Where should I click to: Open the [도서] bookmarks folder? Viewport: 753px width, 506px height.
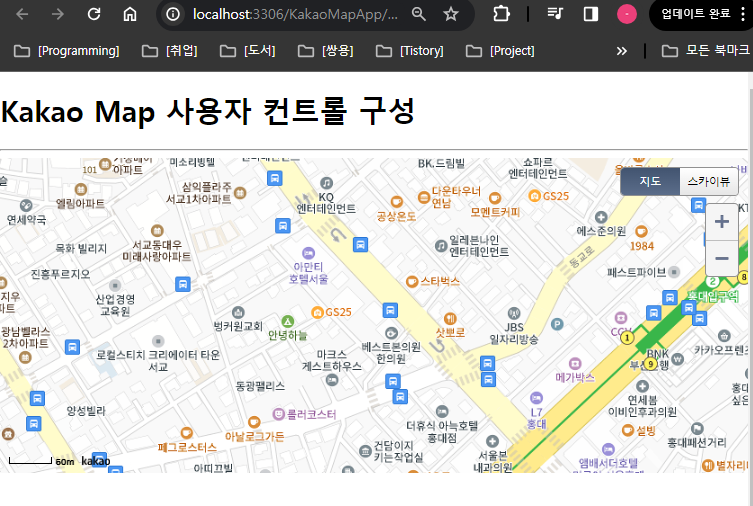pyautogui.click(x=247, y=50)
